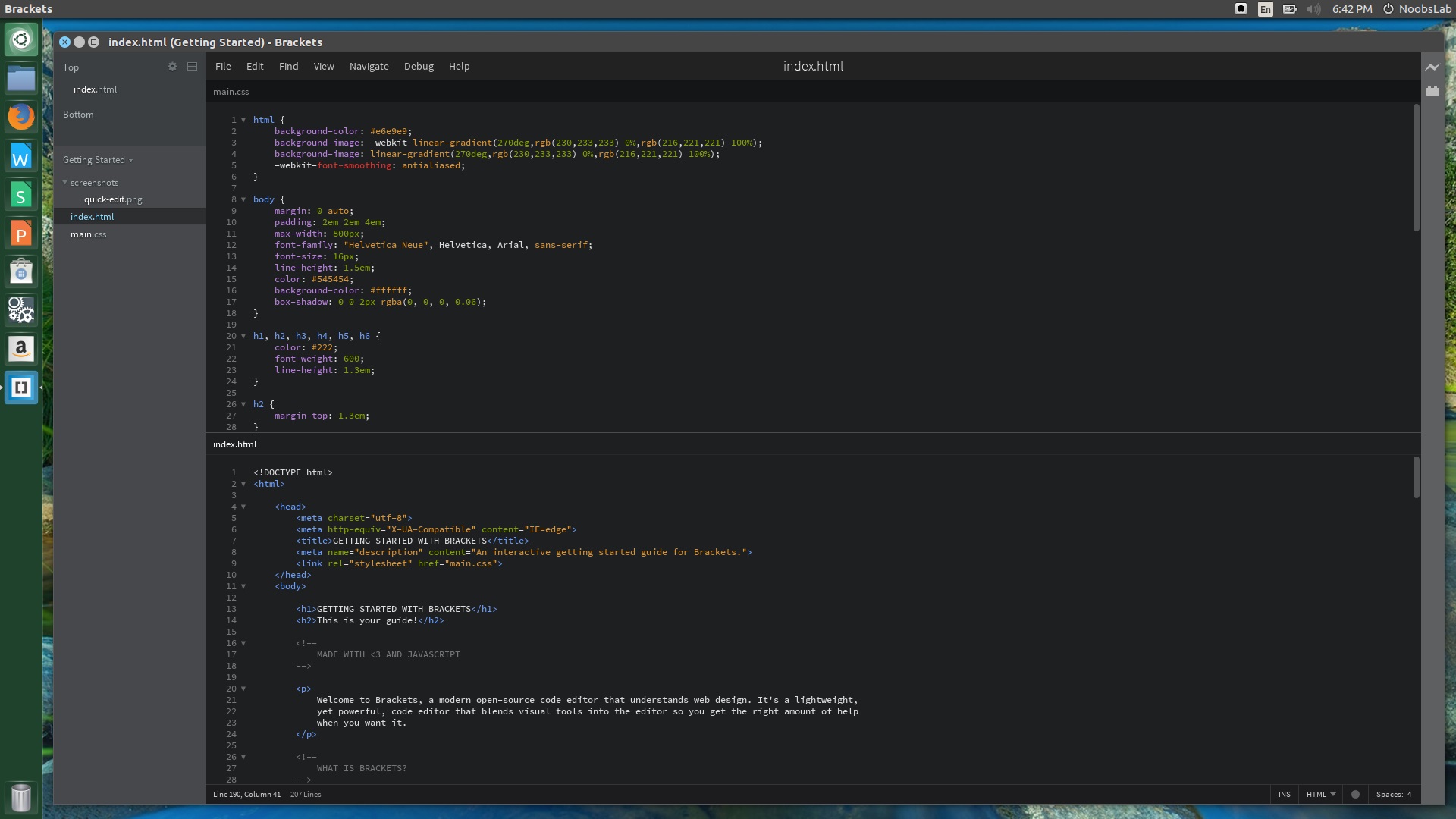
Task: Click the #545454 color value
Action: click(330, 279)
